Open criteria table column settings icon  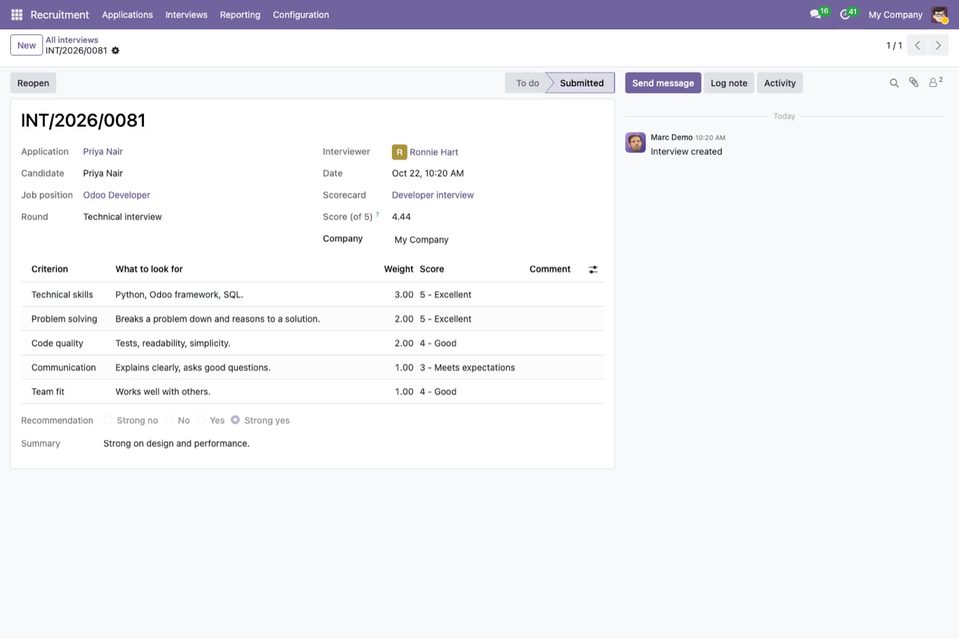pyautogui.click(x=593, y=270)
